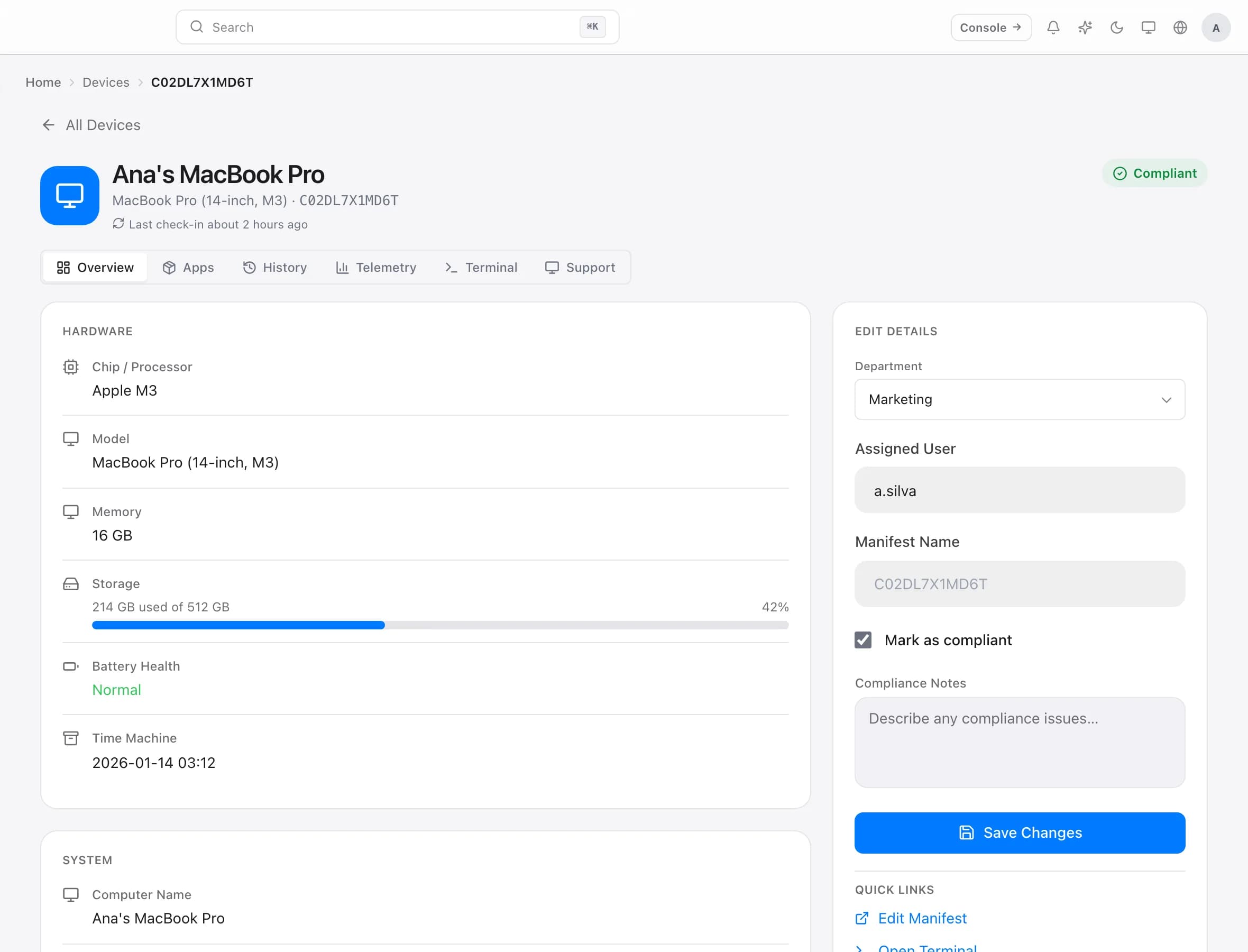
Task: Click the Compliance Notes textarea
Action: click(1020, 743)
